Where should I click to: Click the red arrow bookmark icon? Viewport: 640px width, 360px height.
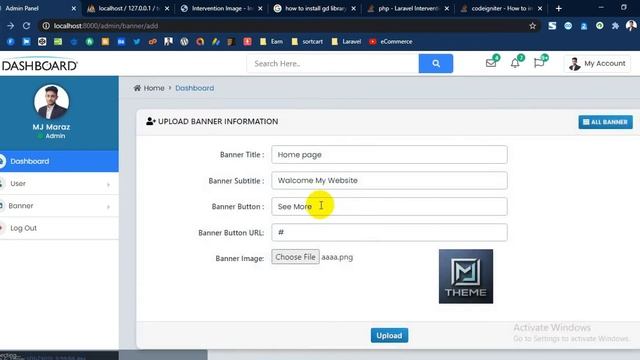247,42
